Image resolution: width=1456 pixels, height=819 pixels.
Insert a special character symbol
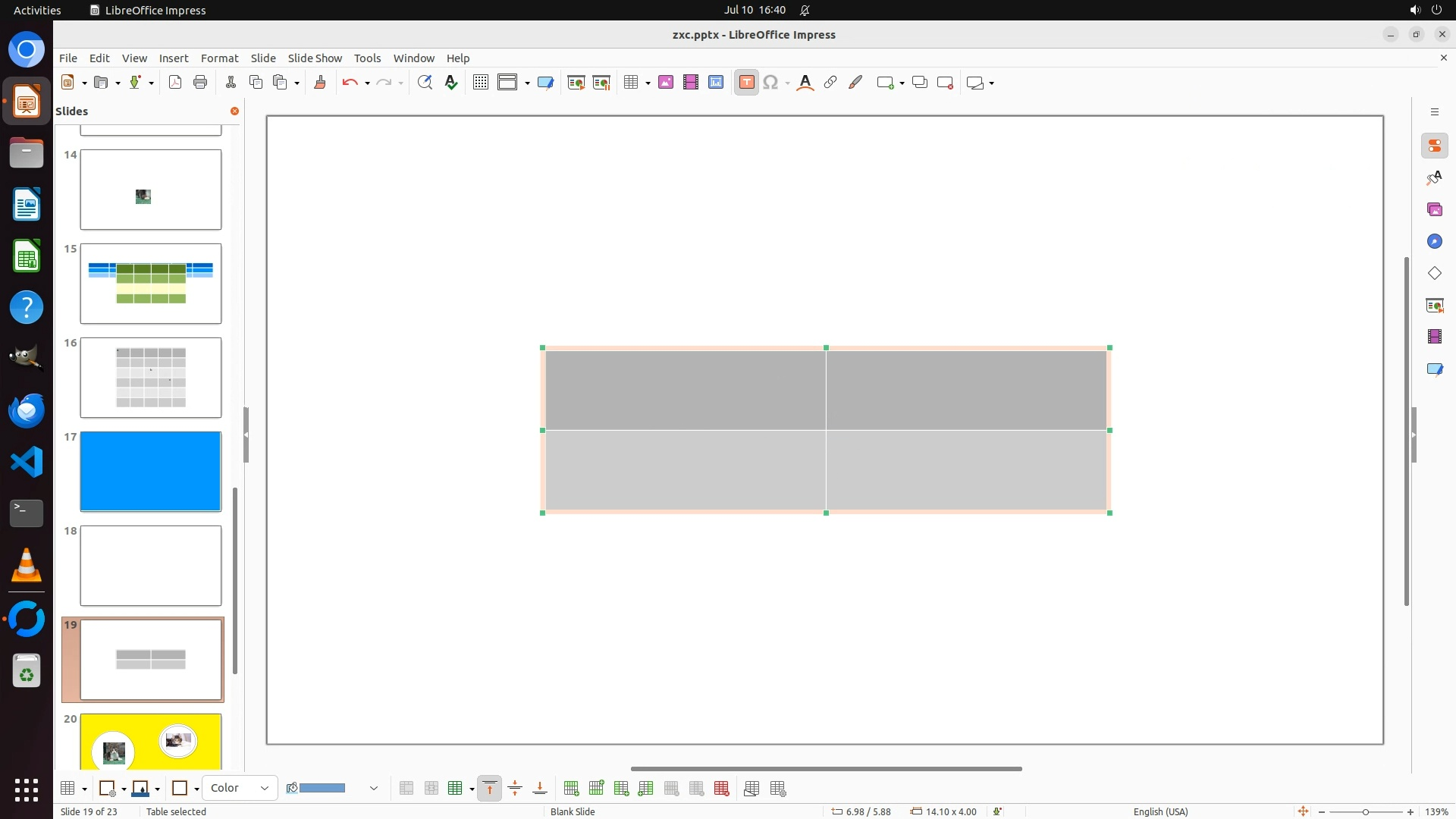(770, 83)
